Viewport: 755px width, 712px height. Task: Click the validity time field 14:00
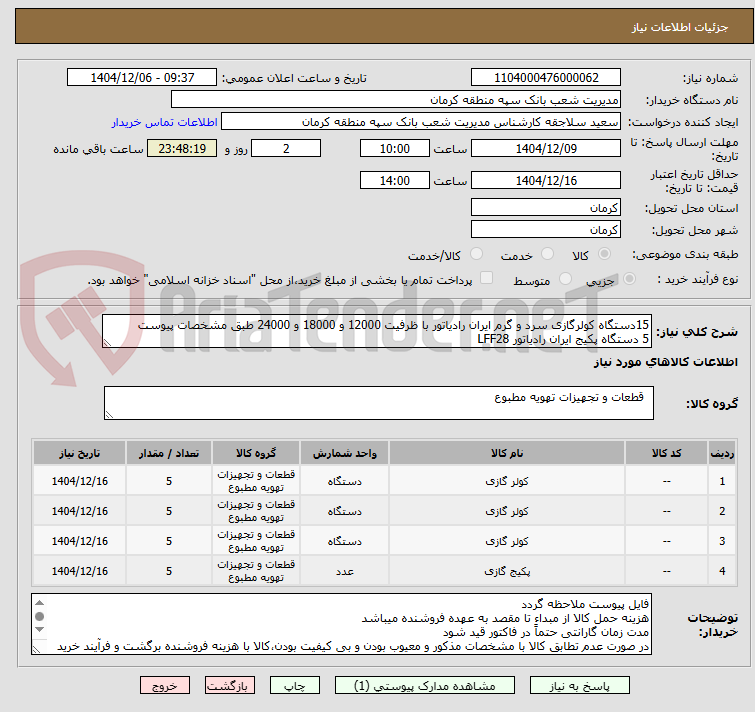click(394, 181)
